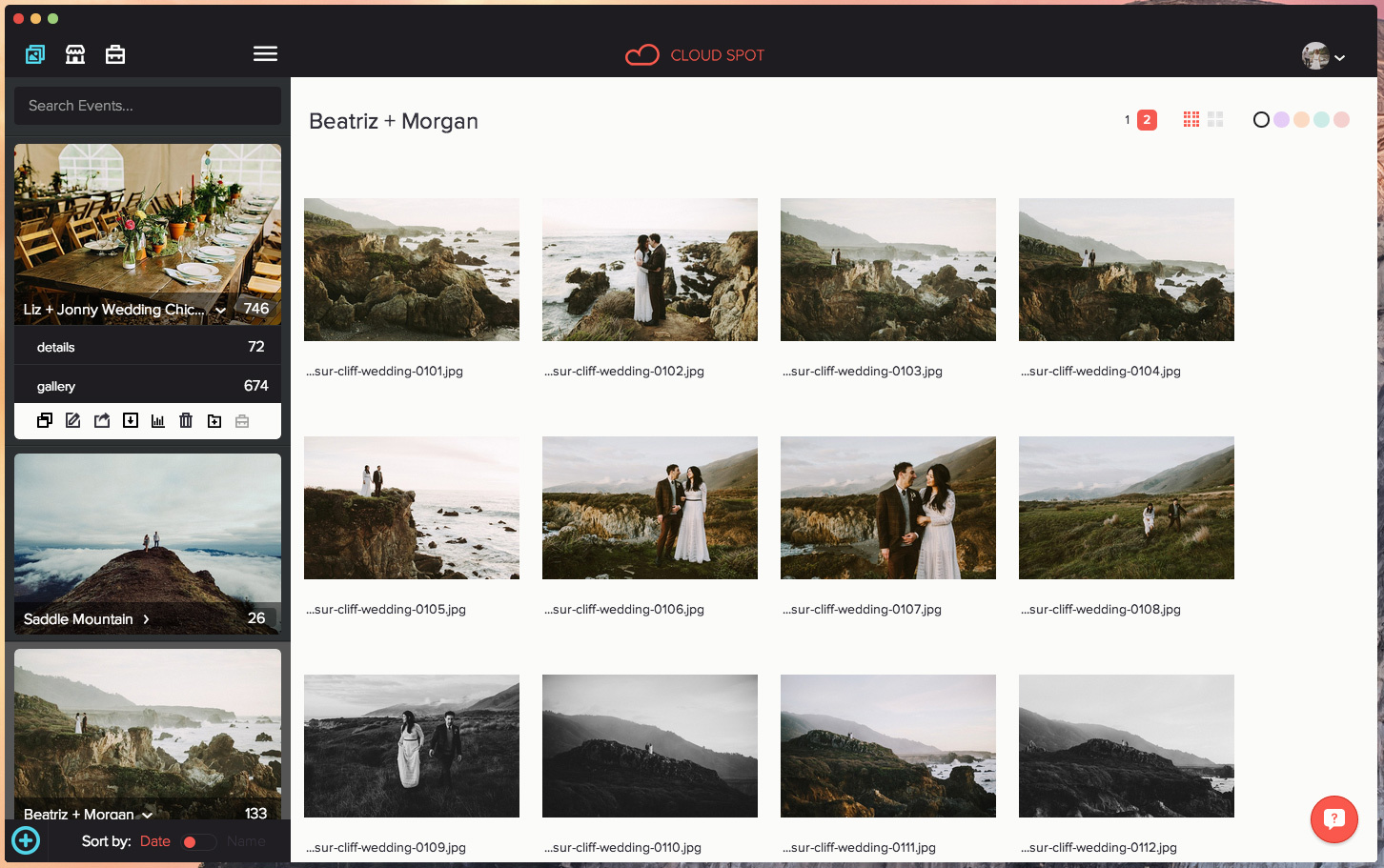Click the blue plus button to add an event
This screenshot has width=1384, height=868.
point(26,840)
